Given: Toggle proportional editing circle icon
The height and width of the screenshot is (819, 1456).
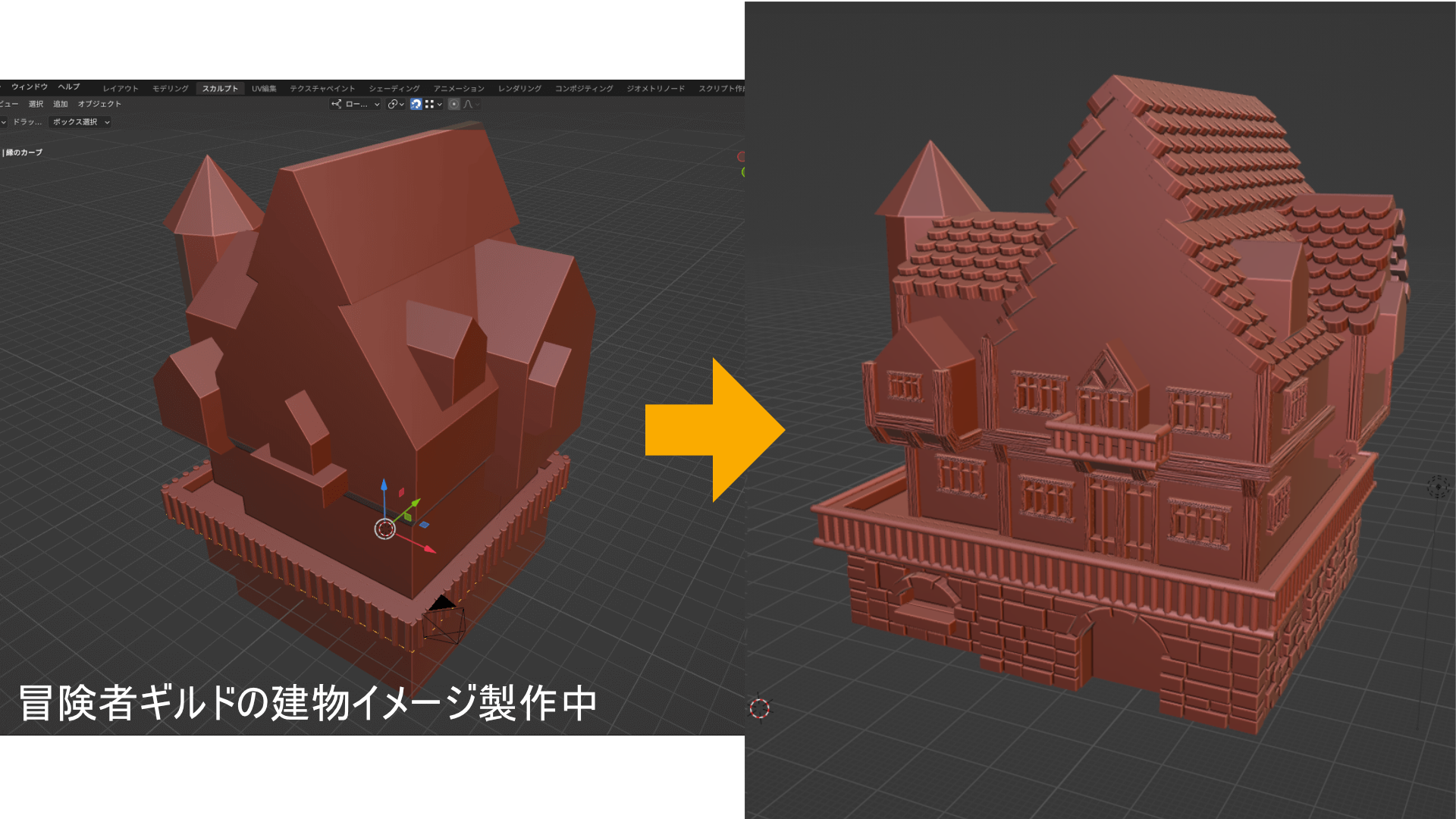Looking at the screenshot, I should [453, 105].
